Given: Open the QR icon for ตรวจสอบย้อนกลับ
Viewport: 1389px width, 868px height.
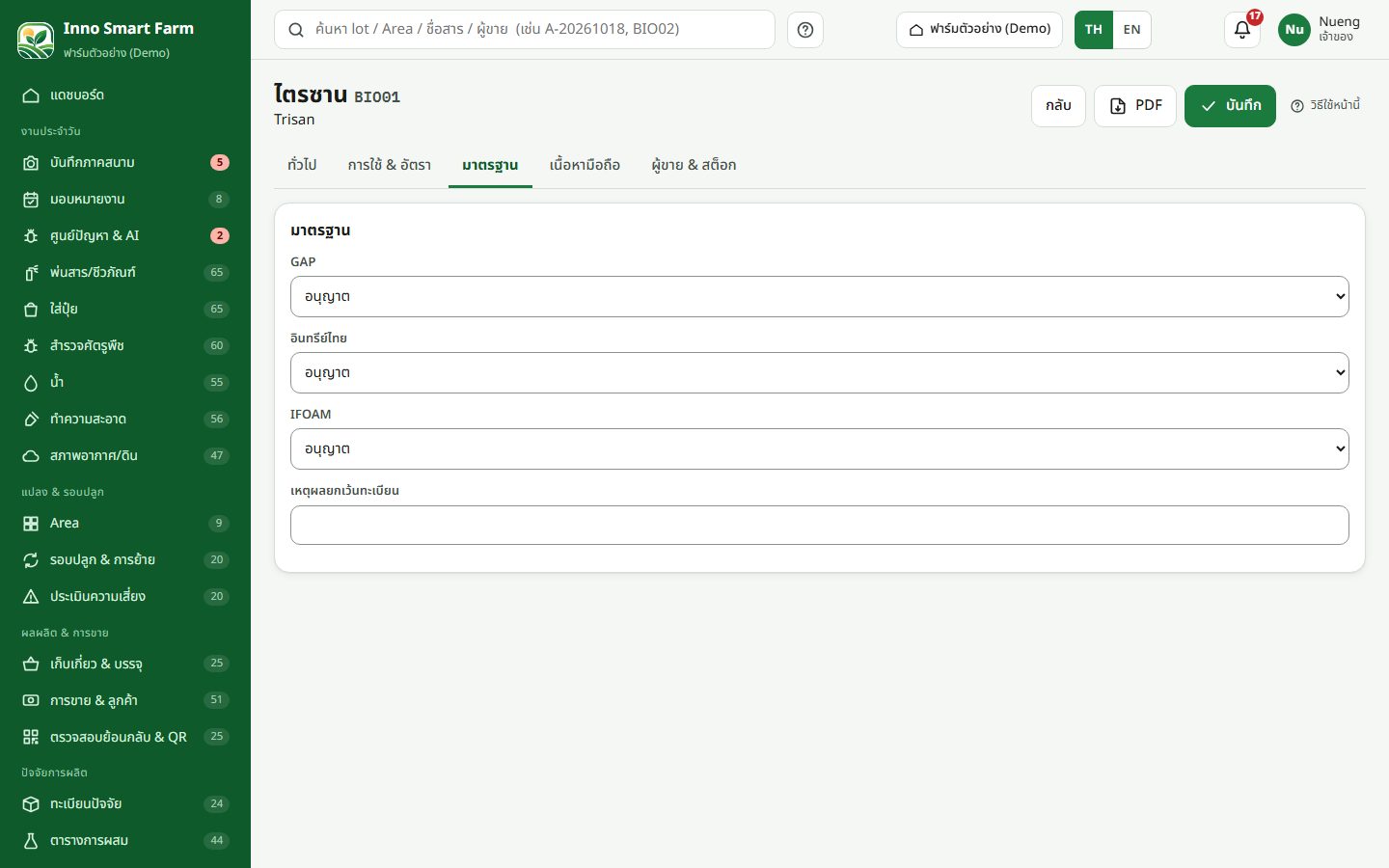Looking at the screenshot, I should tap(31, 737).
